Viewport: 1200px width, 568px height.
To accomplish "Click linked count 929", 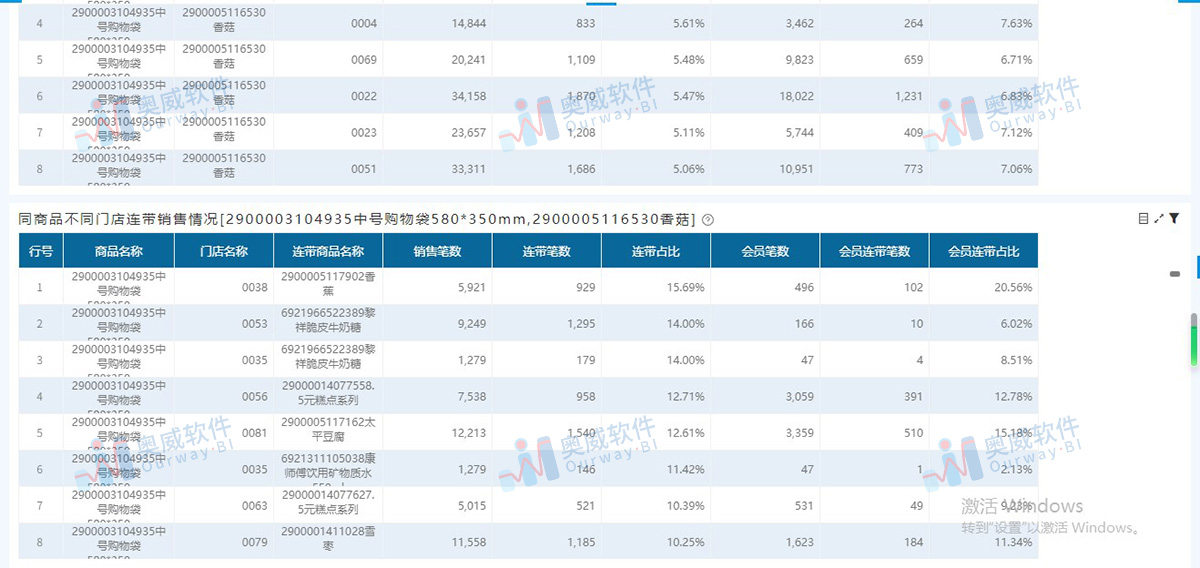I will point(584,287).
